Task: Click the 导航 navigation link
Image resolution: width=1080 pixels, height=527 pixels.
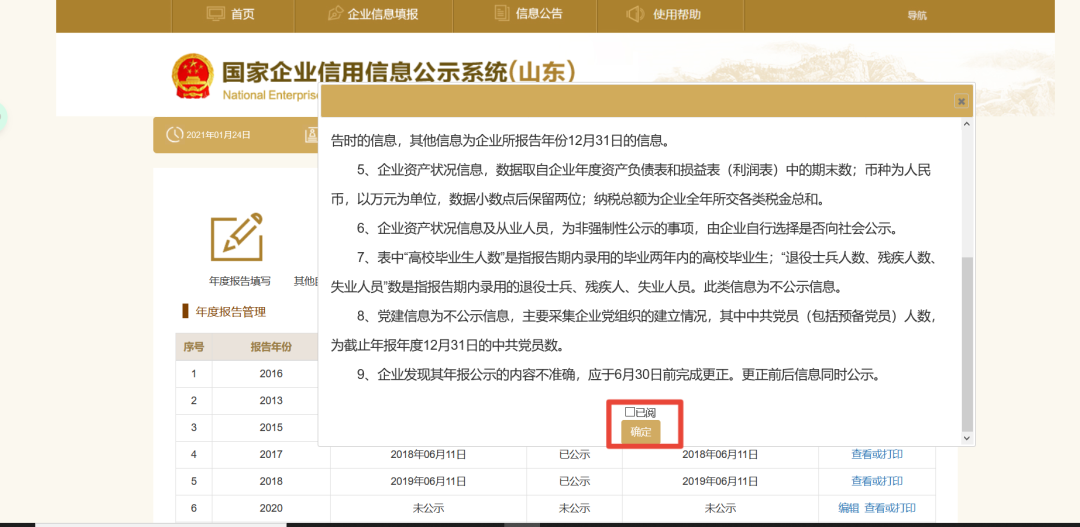Action: [x=916, y=15]
